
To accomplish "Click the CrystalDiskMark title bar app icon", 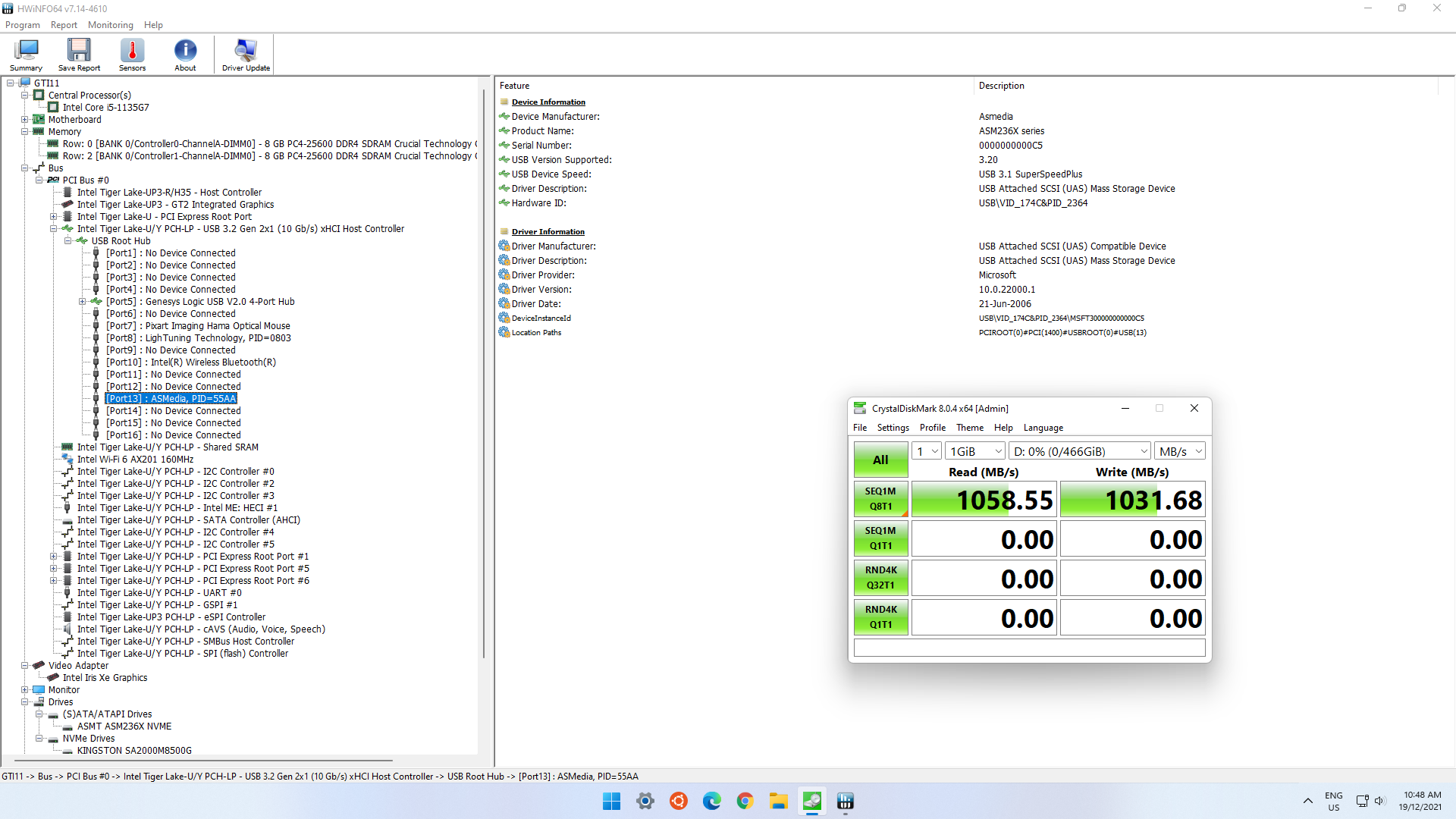I will point(860,408).
